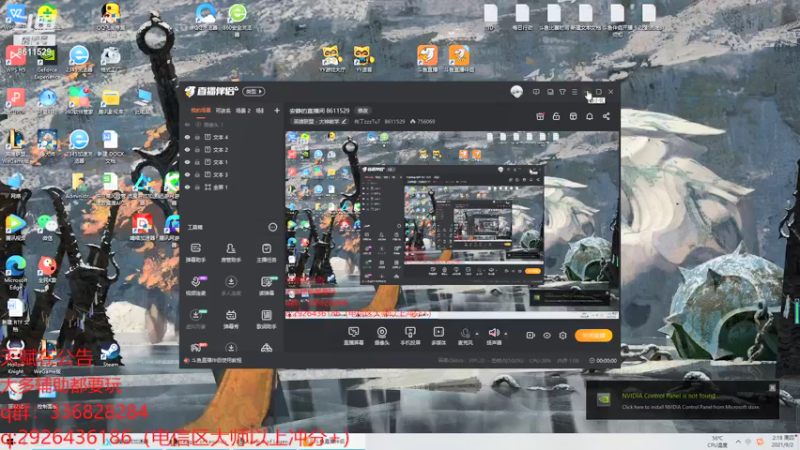The height and width of the screenshot is (450, 800).
Task: Switch to the 场景 2 tab
Action: click(243, 111)
